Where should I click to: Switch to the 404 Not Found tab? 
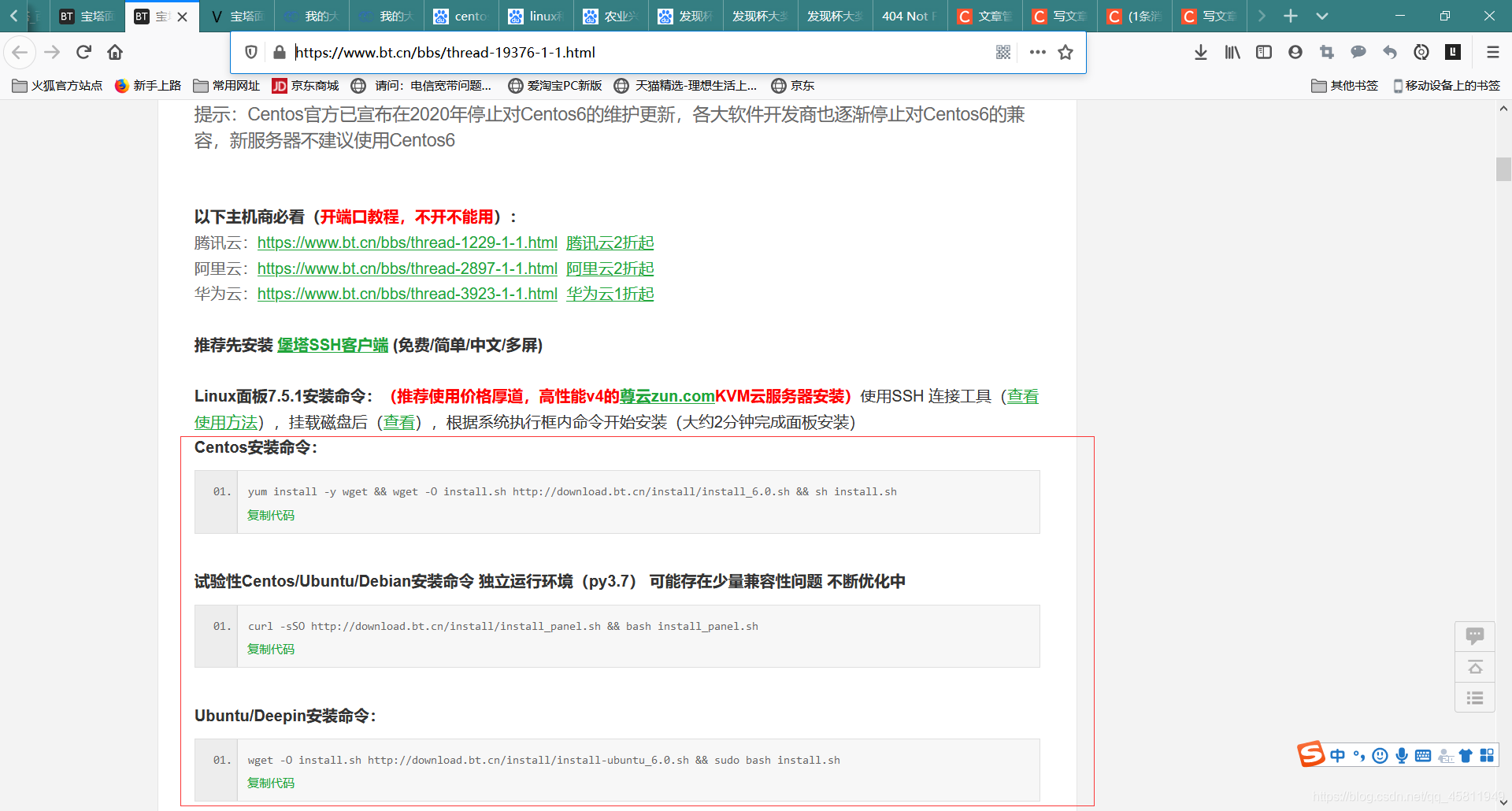point(910,16)
